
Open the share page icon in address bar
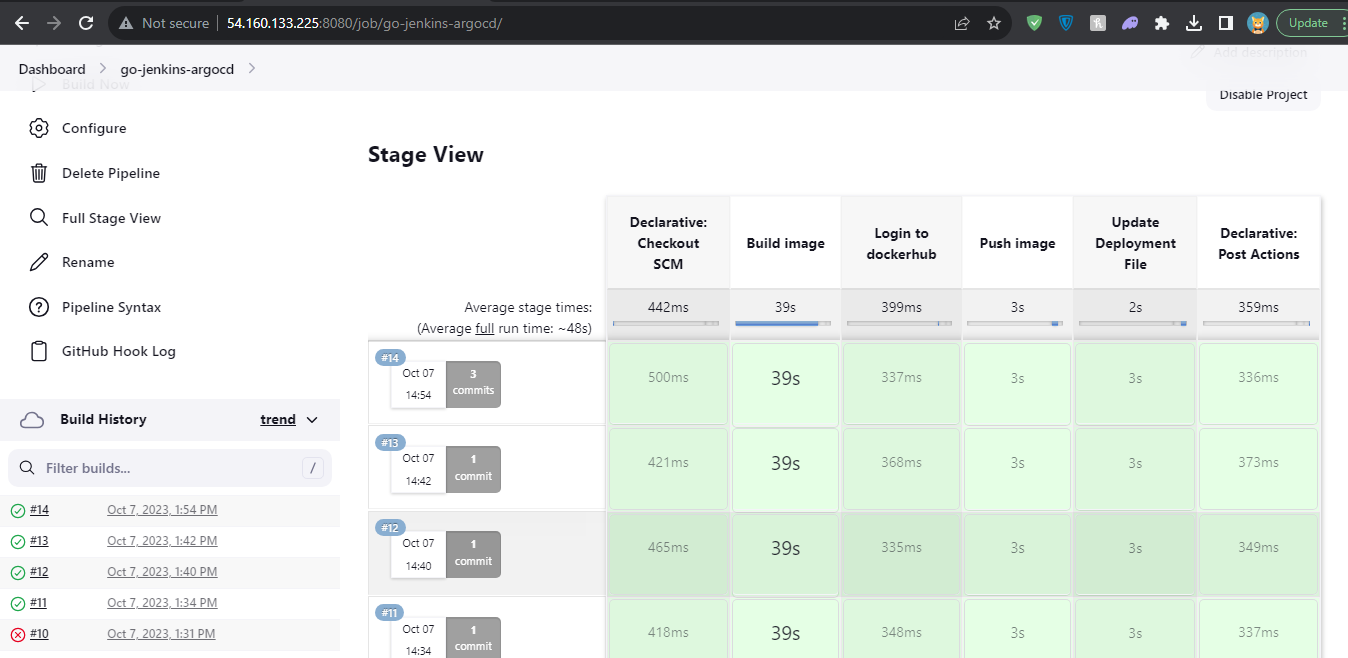(962, 23)
